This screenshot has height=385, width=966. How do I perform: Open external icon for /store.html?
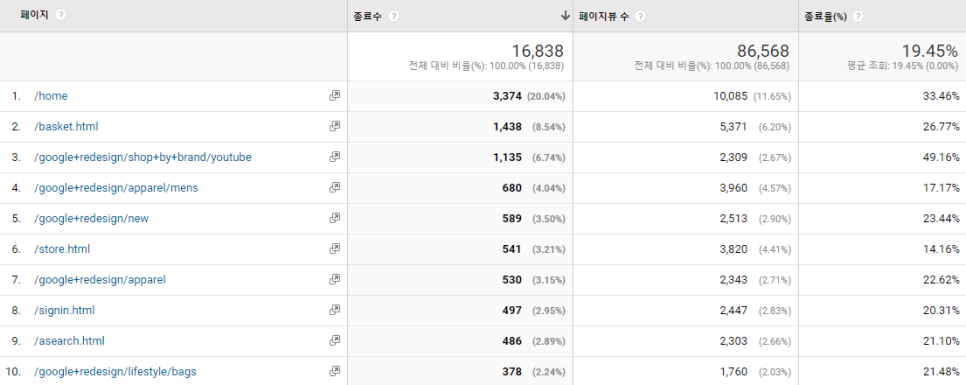tap(335, 249)
